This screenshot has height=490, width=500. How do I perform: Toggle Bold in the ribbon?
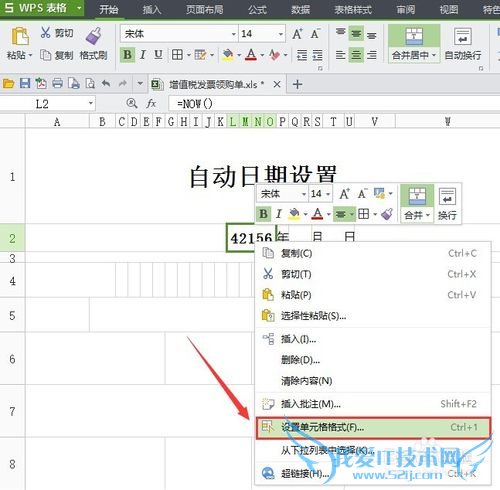point(127,55)
